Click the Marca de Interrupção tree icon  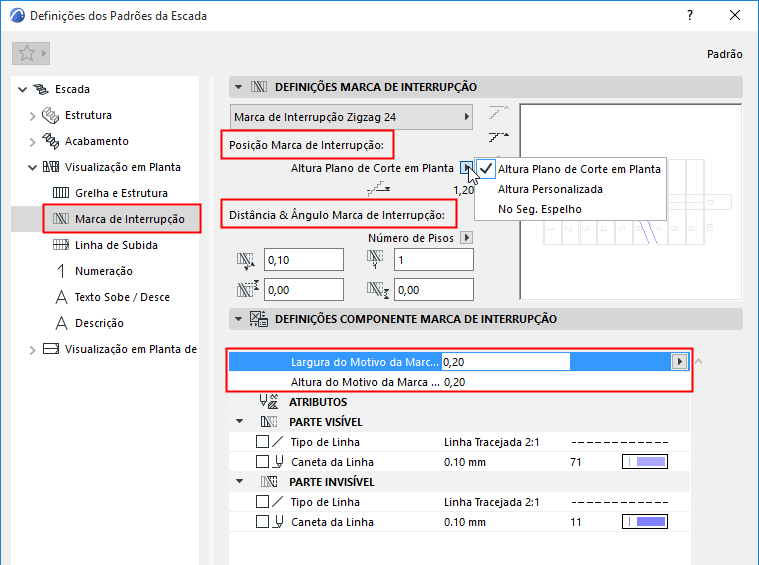click(x=61, y=219)
